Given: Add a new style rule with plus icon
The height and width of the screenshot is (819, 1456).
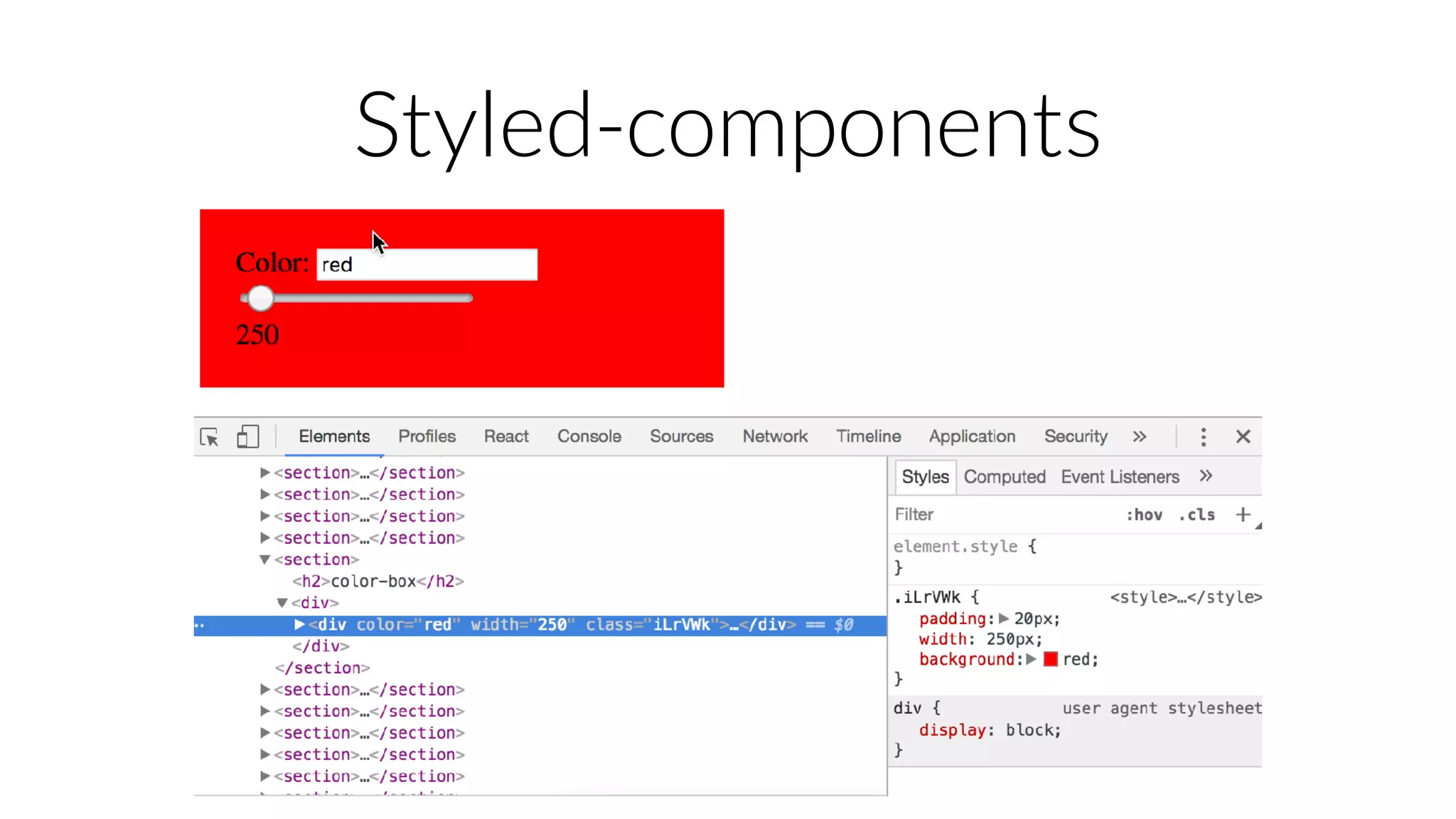Looking at the screenshot, I should [x=1243, y=515].
